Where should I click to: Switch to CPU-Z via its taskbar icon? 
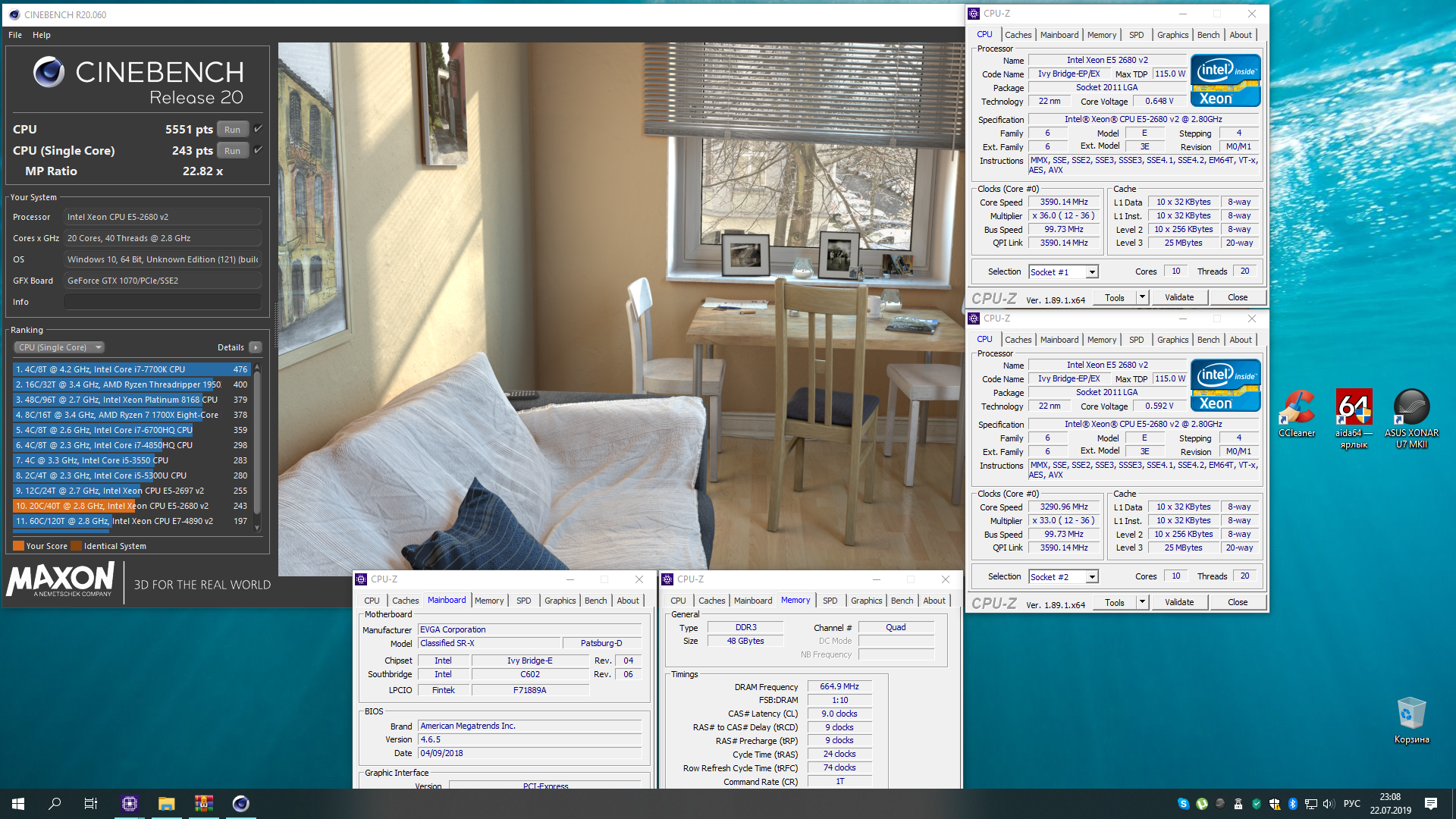coord(130,803)
